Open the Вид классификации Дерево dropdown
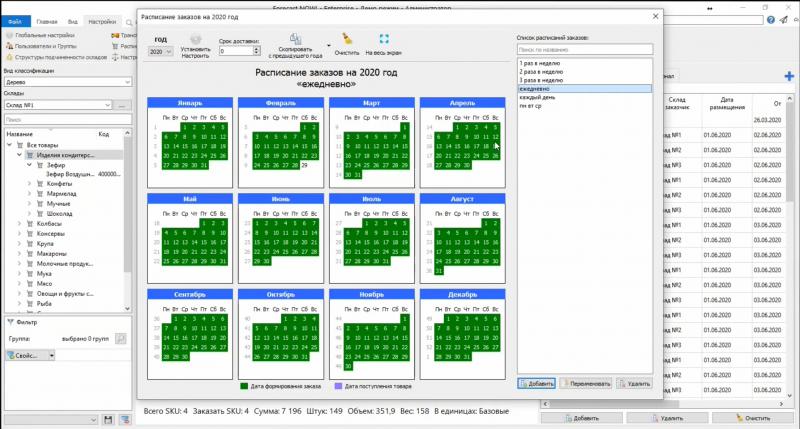The width and height of the screenshot is (800, 429). tap(62, 84)
